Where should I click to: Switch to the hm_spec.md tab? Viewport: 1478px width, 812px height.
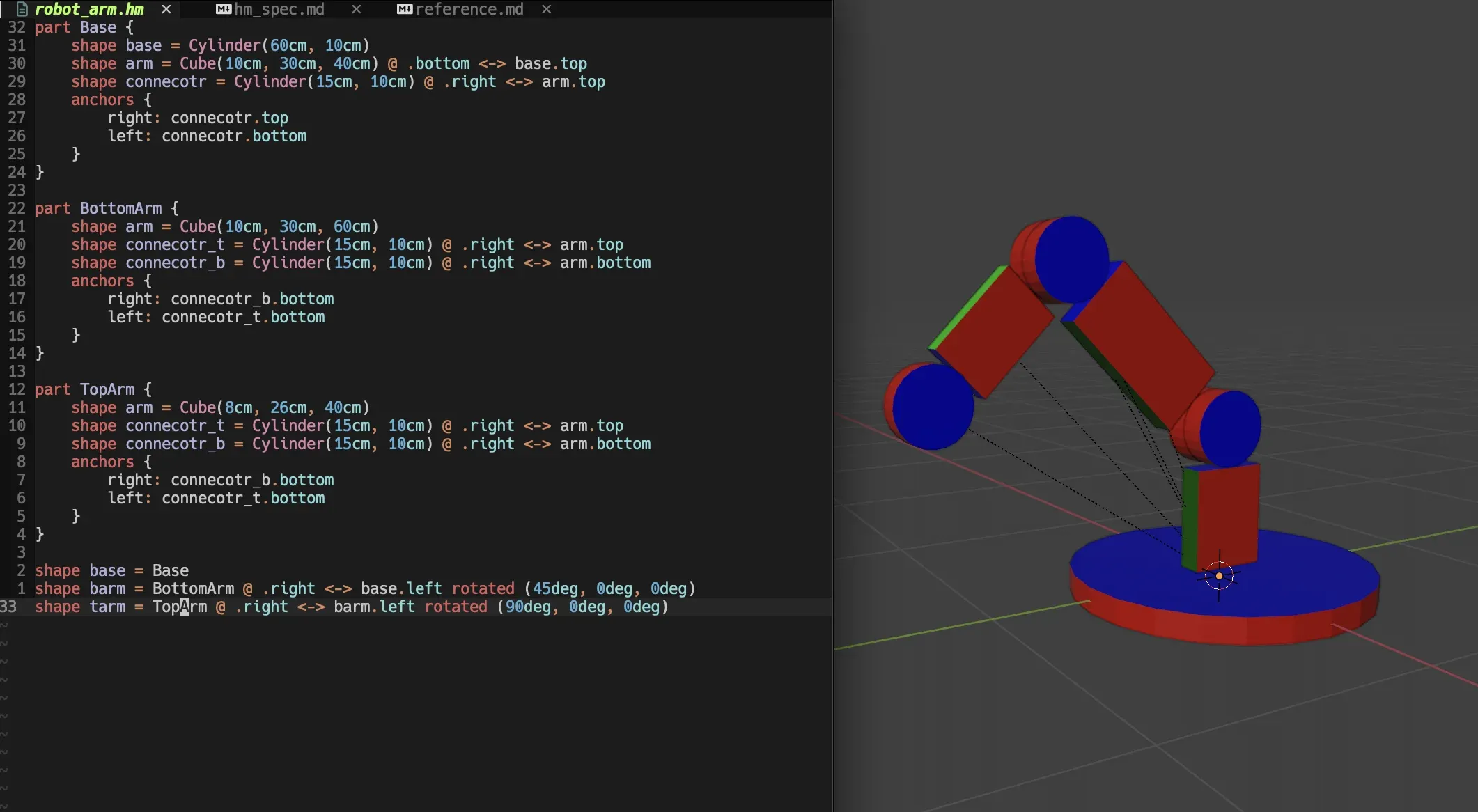pyautogui.click(x=279, y=9)
